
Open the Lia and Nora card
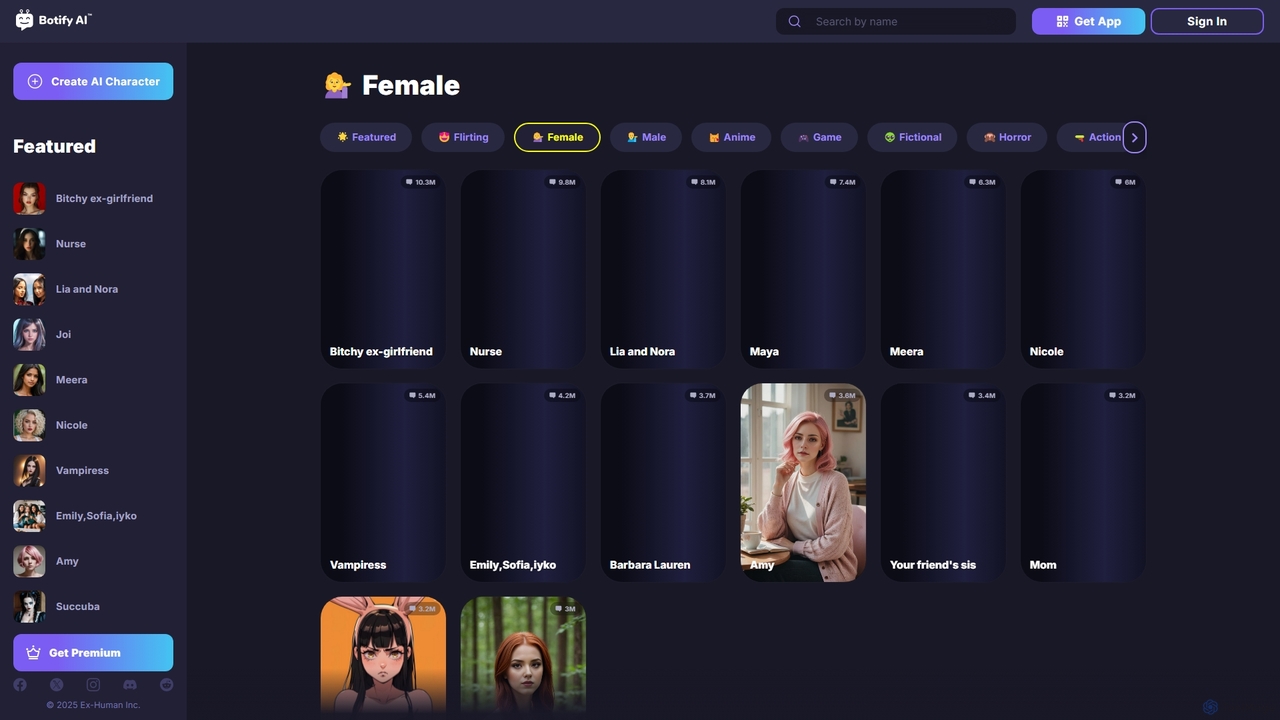[x=663, y=269]
